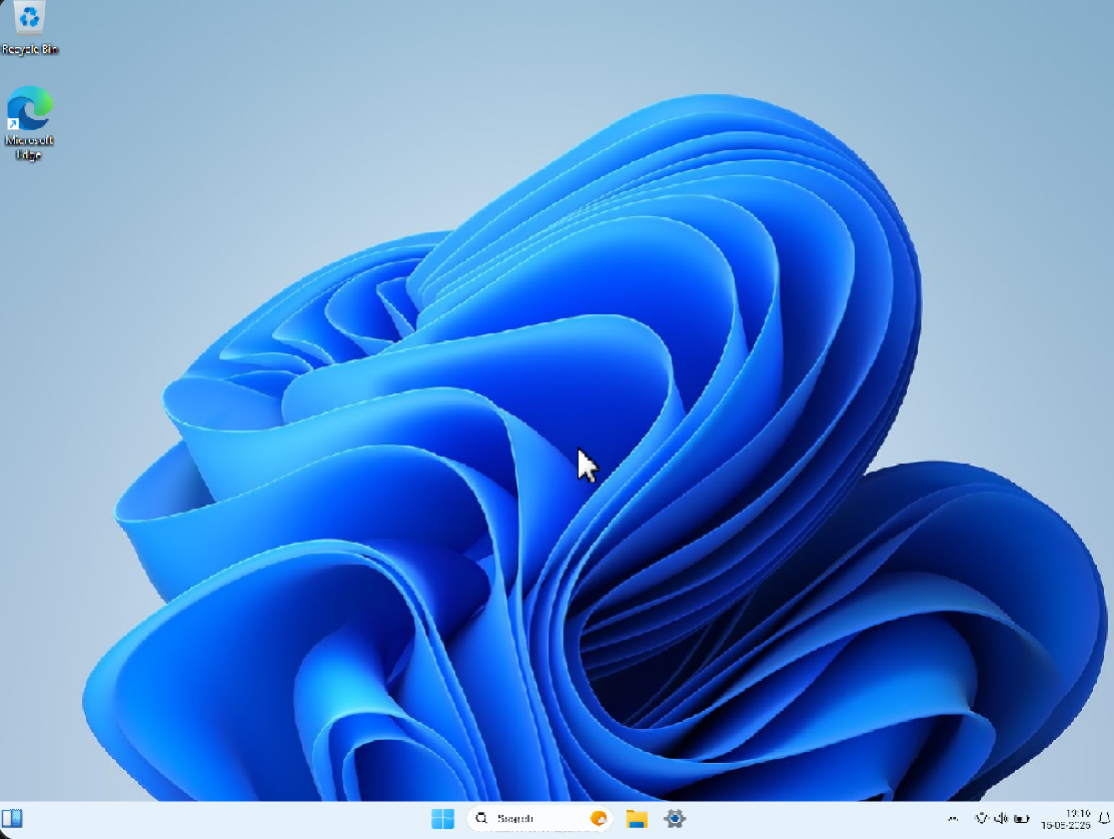1114x839 pixels.
Task: Launch Settings from the taskbar gear icon
Action: [674, 819]
